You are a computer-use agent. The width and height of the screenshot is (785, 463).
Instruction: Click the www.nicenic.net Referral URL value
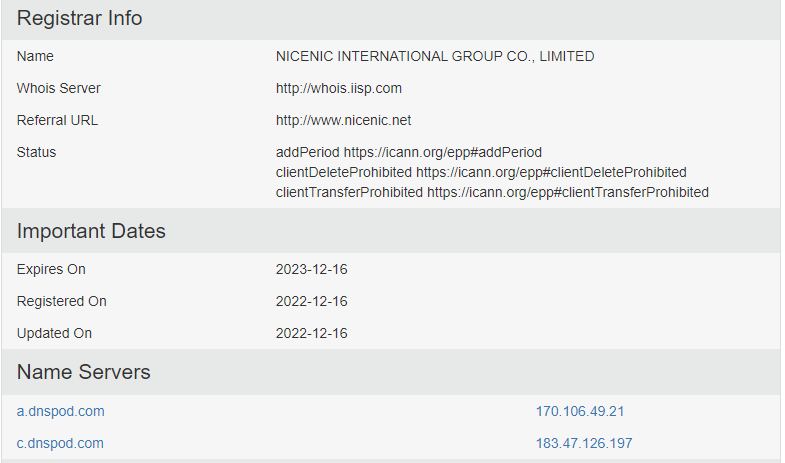click(x=343, y=120)
